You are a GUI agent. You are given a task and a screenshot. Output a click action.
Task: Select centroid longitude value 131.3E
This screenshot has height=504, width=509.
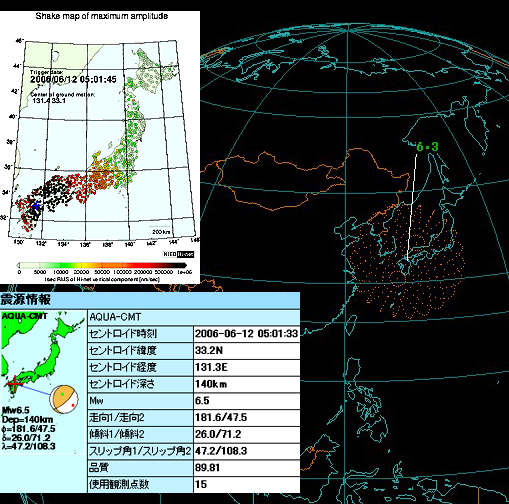click(246, 367)
